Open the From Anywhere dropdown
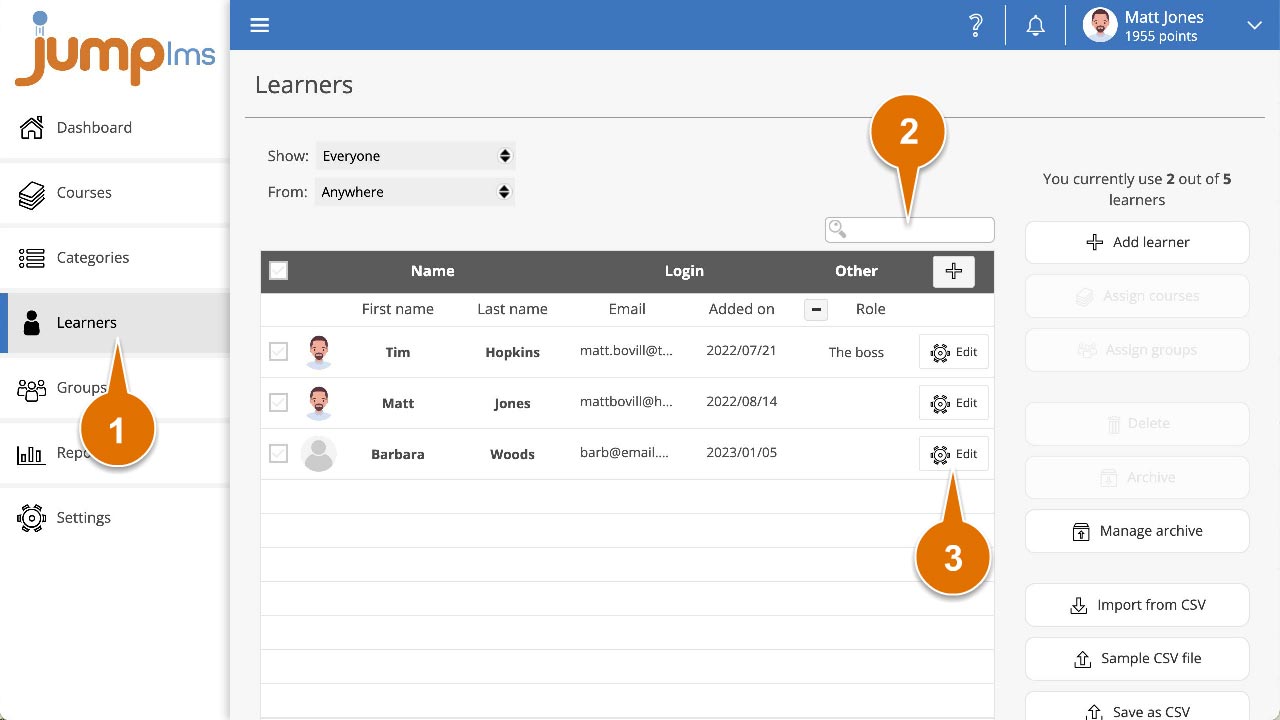Viewport: 1280px width, 720px height. tap(415, 192)
